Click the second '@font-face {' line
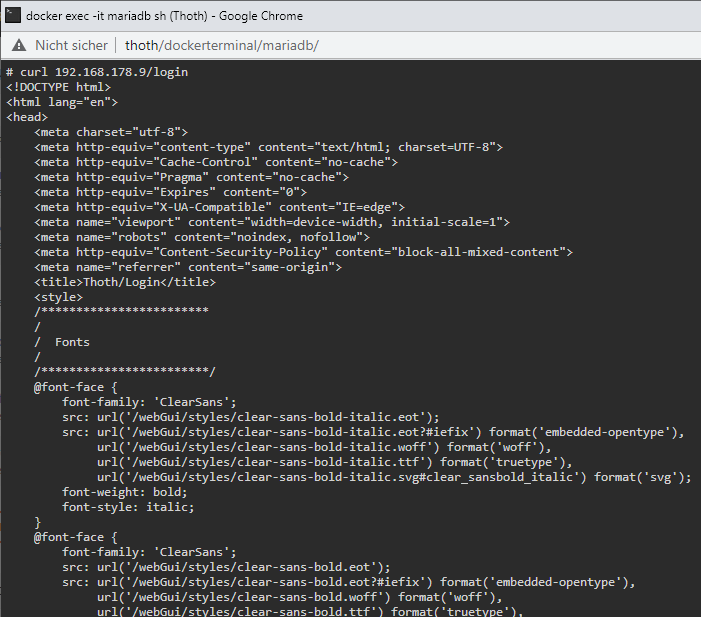 pyautogui.click(x=76, y=537)
